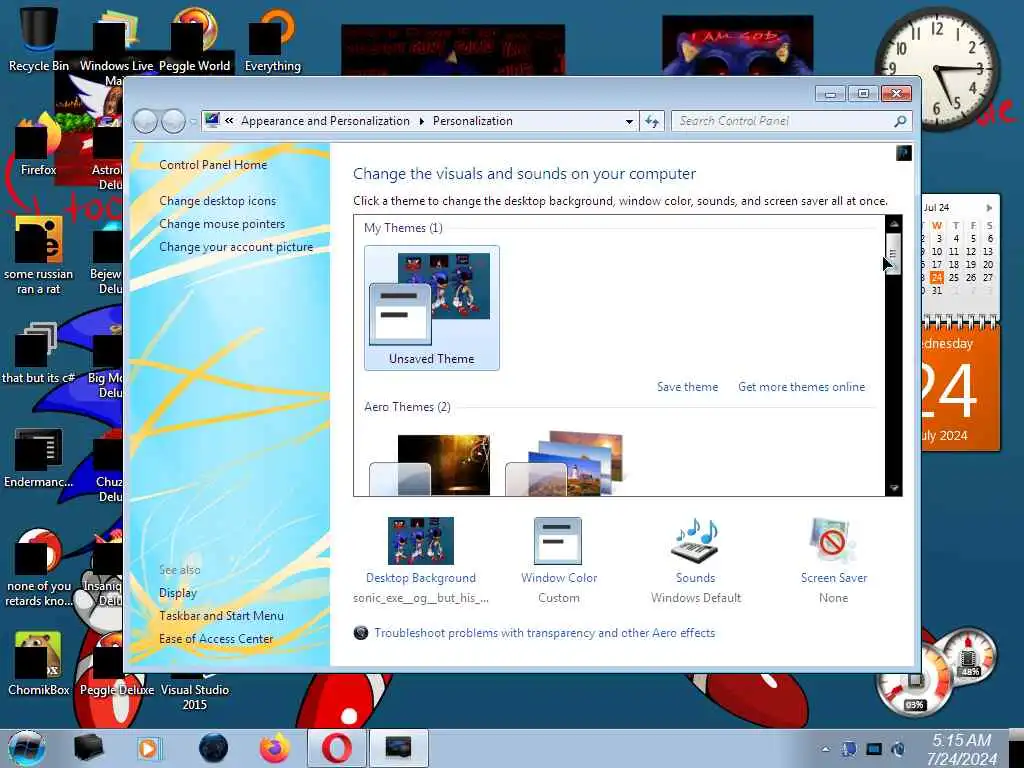The width and height of the screenshot is (1024, 768).
Task: Open the Firefox desktop icon
Action: tap(38, 144)
